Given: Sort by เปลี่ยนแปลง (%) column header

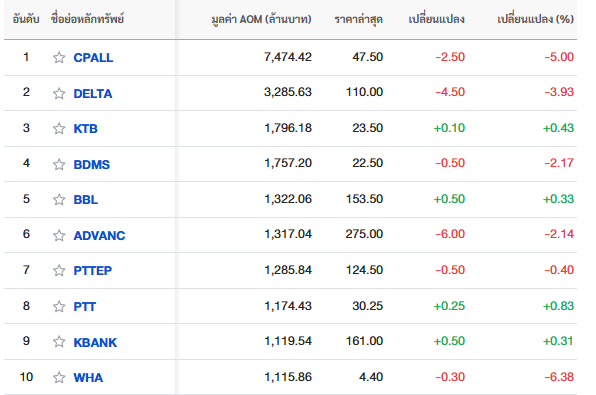Looking at the screenshot, I should click(536, 19).
